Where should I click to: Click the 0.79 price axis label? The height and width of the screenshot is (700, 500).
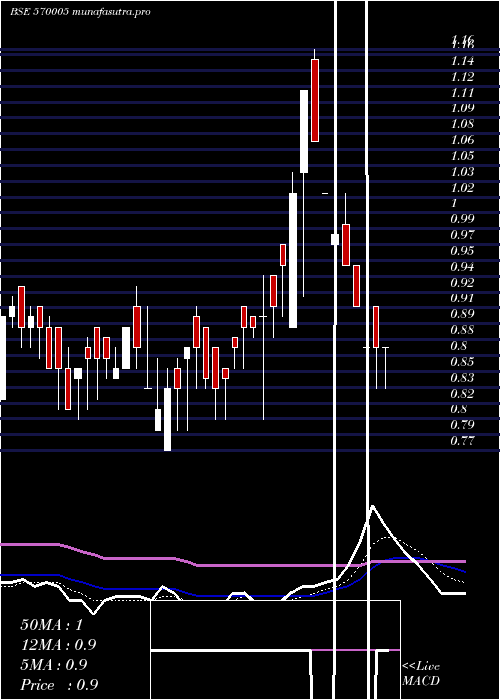tap(462, 425)
